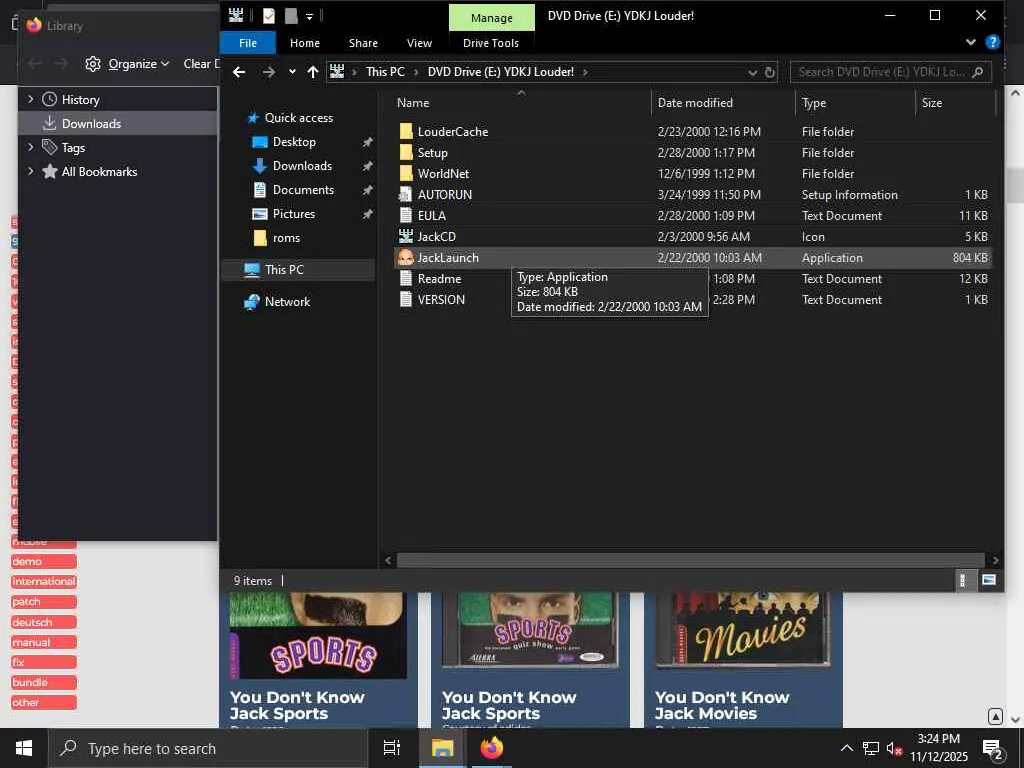1024x768 pixels.
Task: Select the Setup folder
Action: [x=432, y=153]
